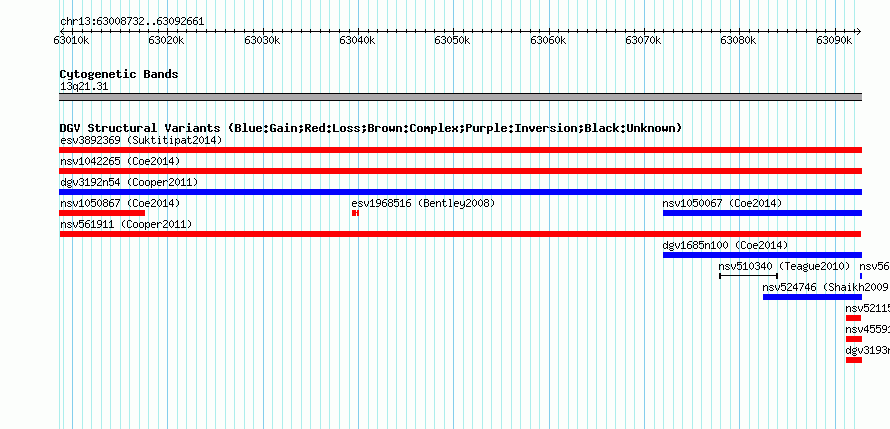Click the dgv3192n54 (Cooper2011) label
This screenshot has height=429, width=890.
(129, 182)
